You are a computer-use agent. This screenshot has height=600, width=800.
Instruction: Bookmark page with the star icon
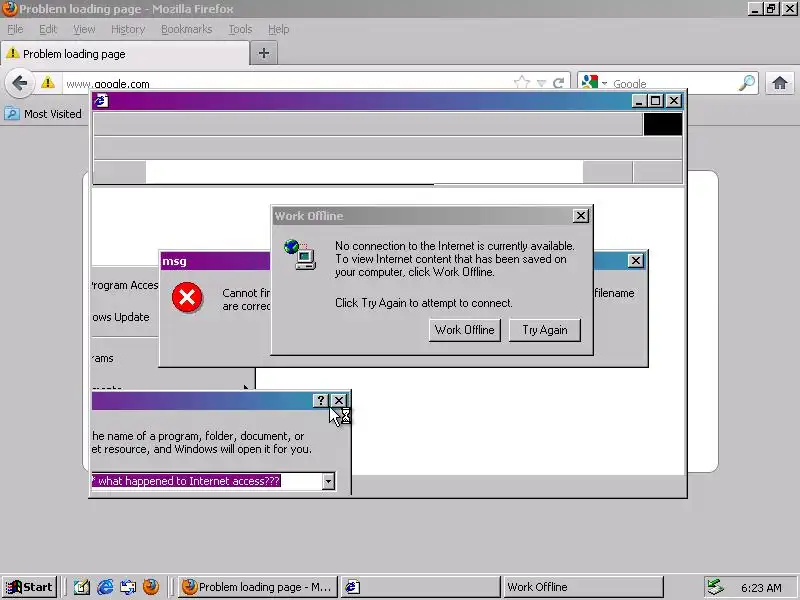[521, 82]
